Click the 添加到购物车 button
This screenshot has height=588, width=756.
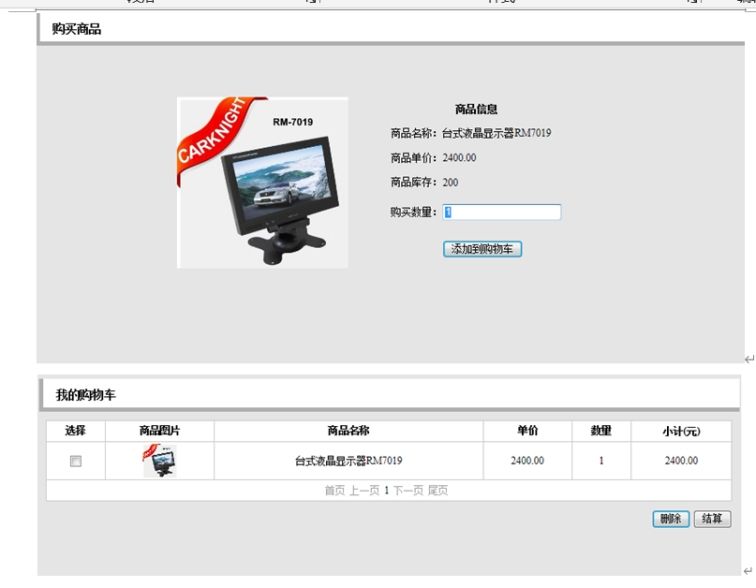coord(482,249)
